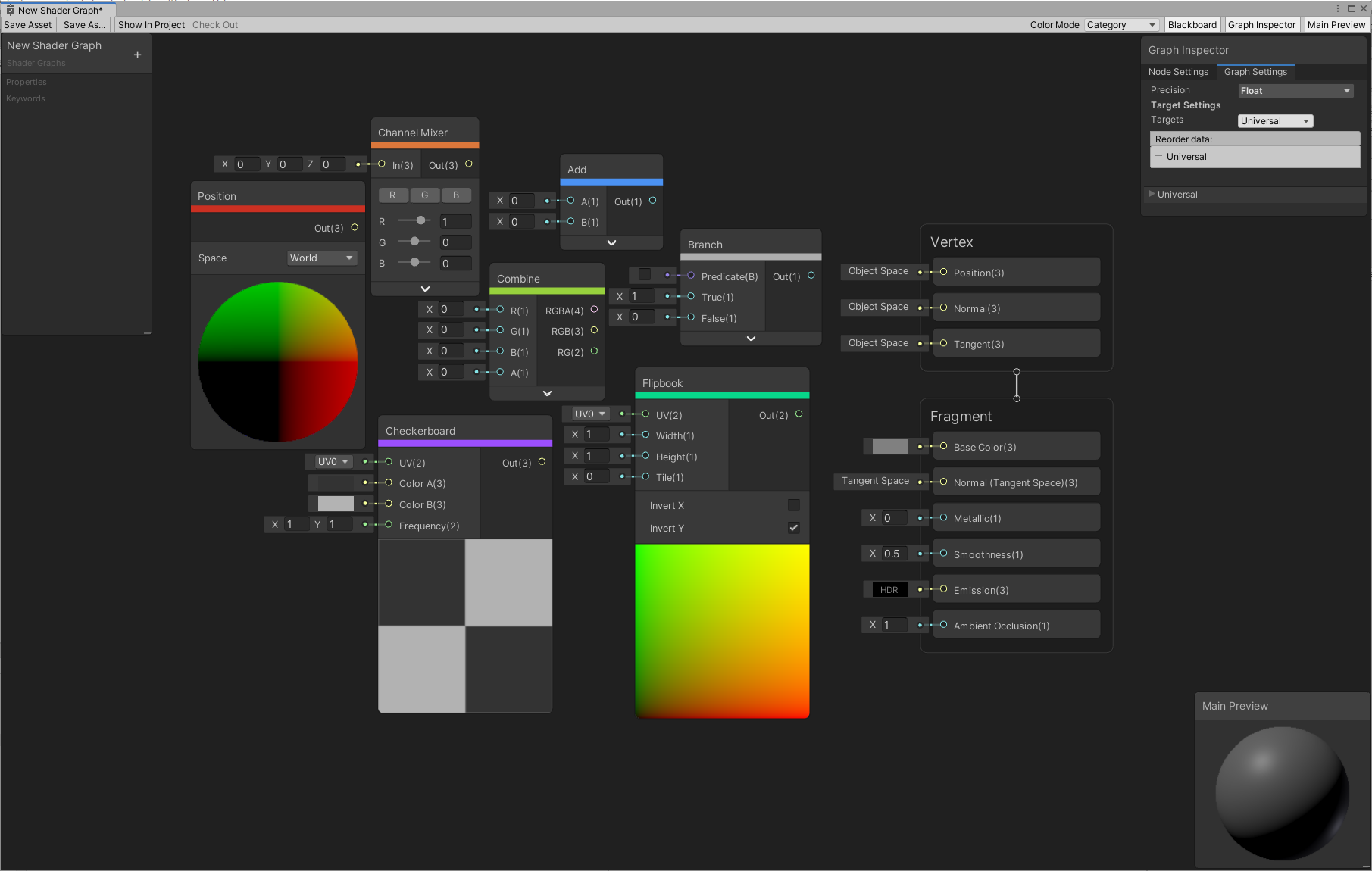Switch to the Node Settings tab
Viewport: 1372px width, 871px height.
(x=1178, y=71)
